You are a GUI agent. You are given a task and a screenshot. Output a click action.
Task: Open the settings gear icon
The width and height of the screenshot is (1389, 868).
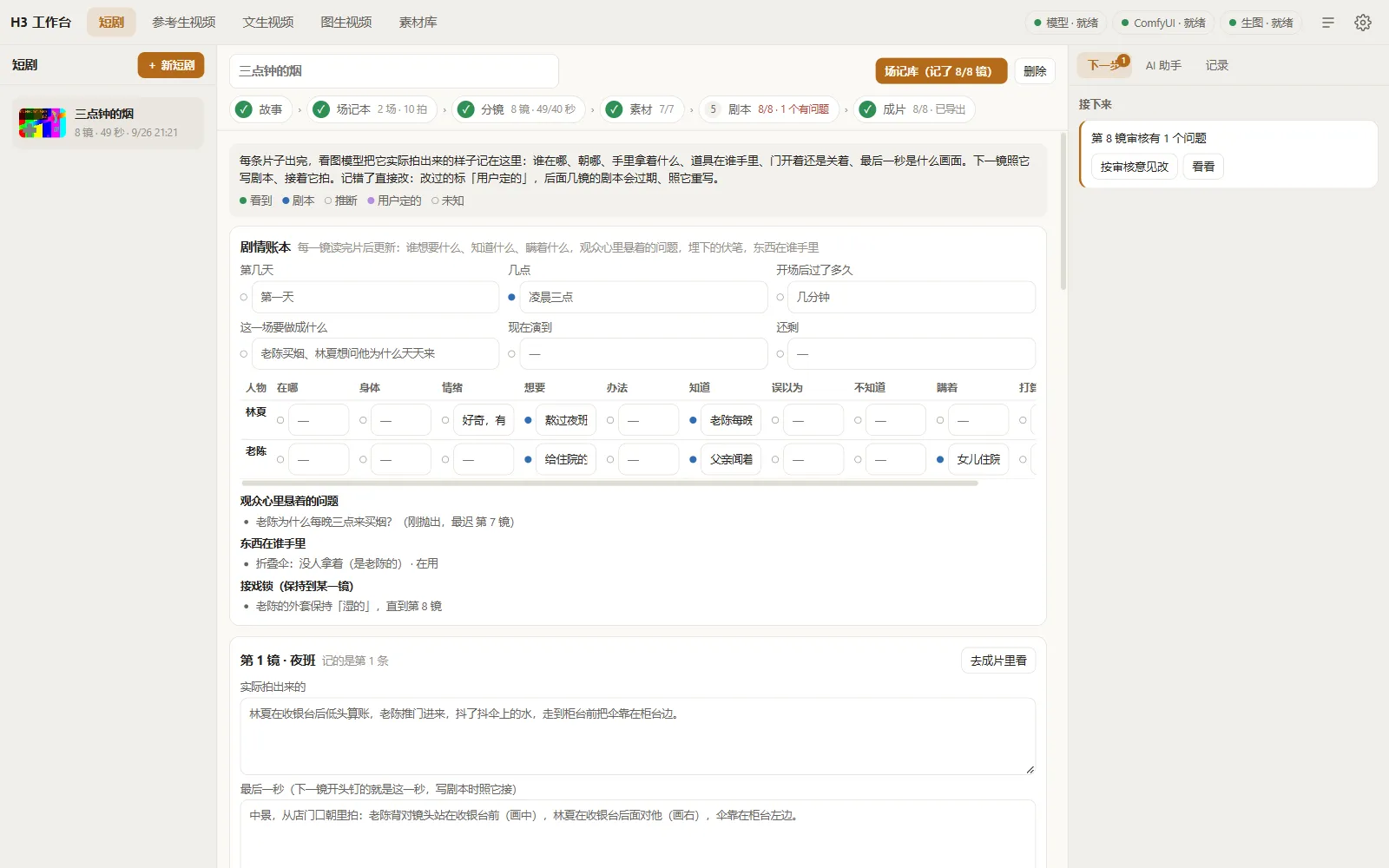(x=1363, y=23)
